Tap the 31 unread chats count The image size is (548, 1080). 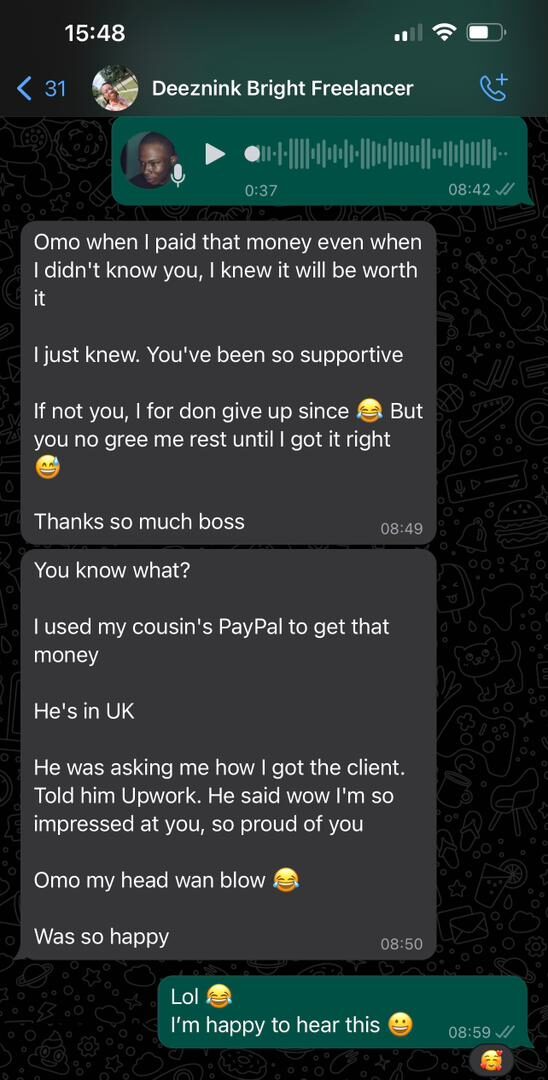coord(55,88)
